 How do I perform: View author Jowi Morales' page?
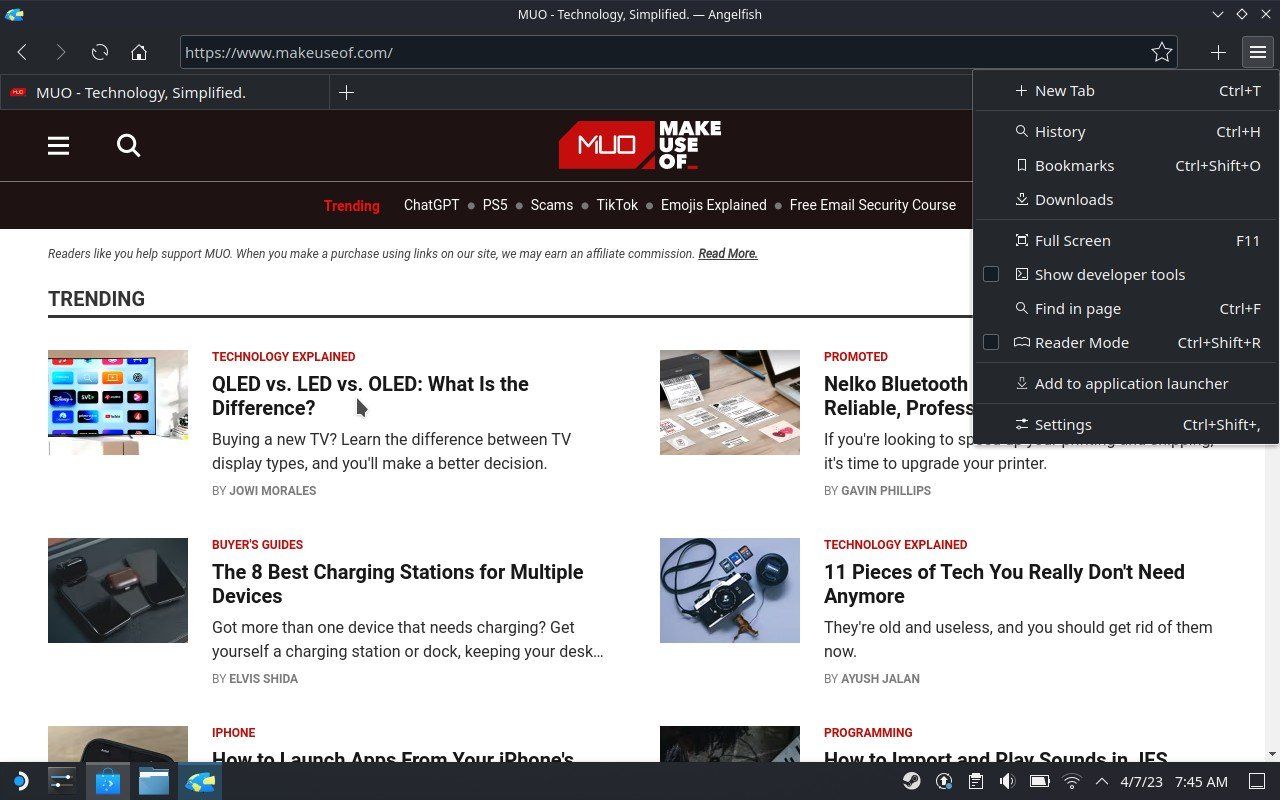(272, 491)
